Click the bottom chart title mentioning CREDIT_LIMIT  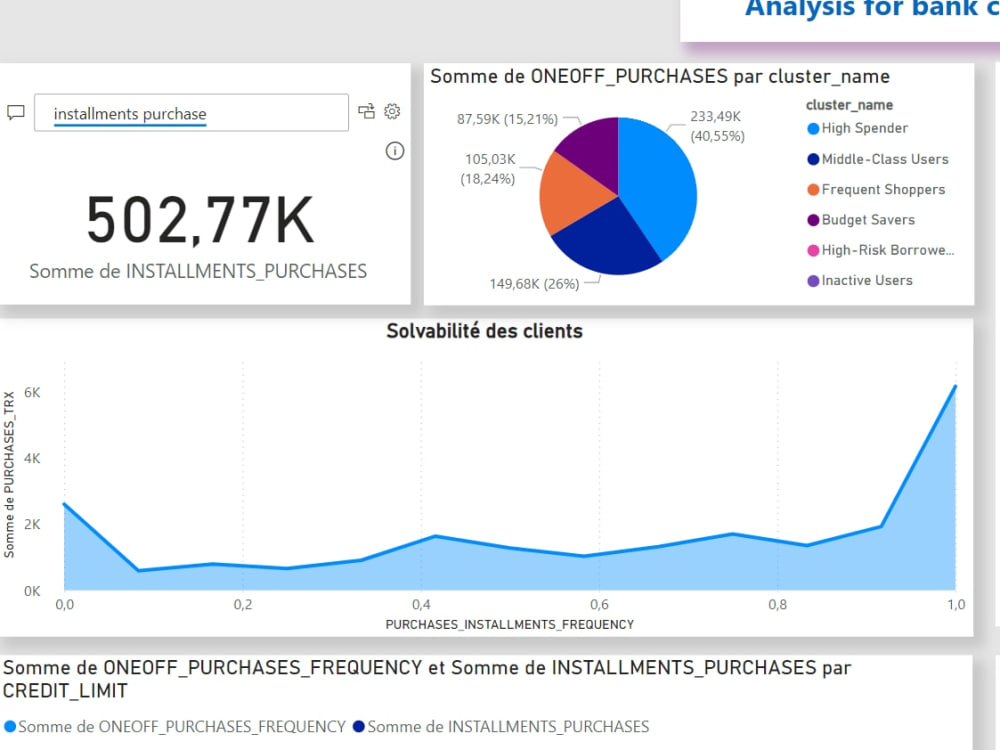click(427, 679)
